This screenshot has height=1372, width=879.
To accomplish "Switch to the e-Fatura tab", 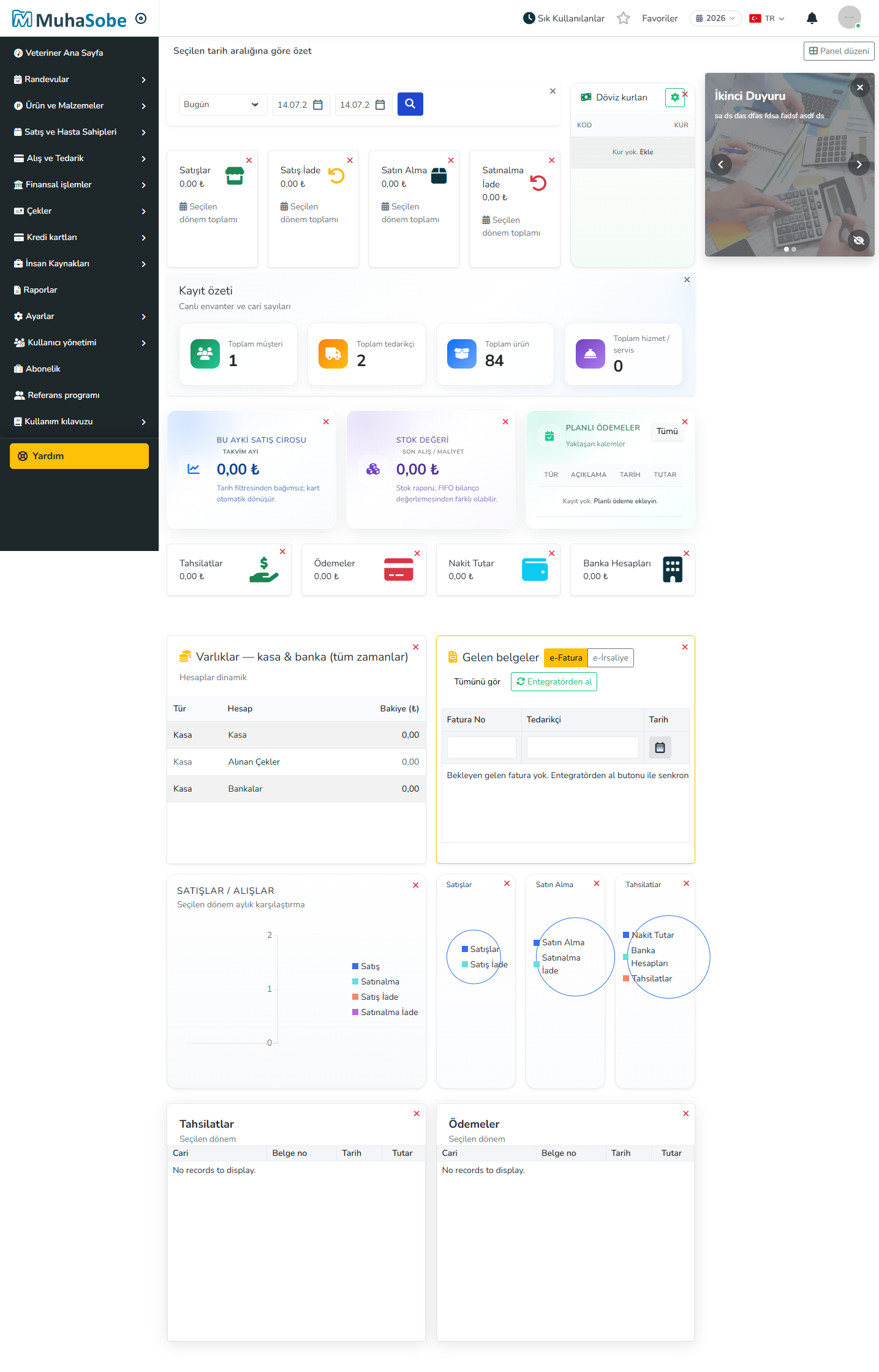I will [565, 658].
